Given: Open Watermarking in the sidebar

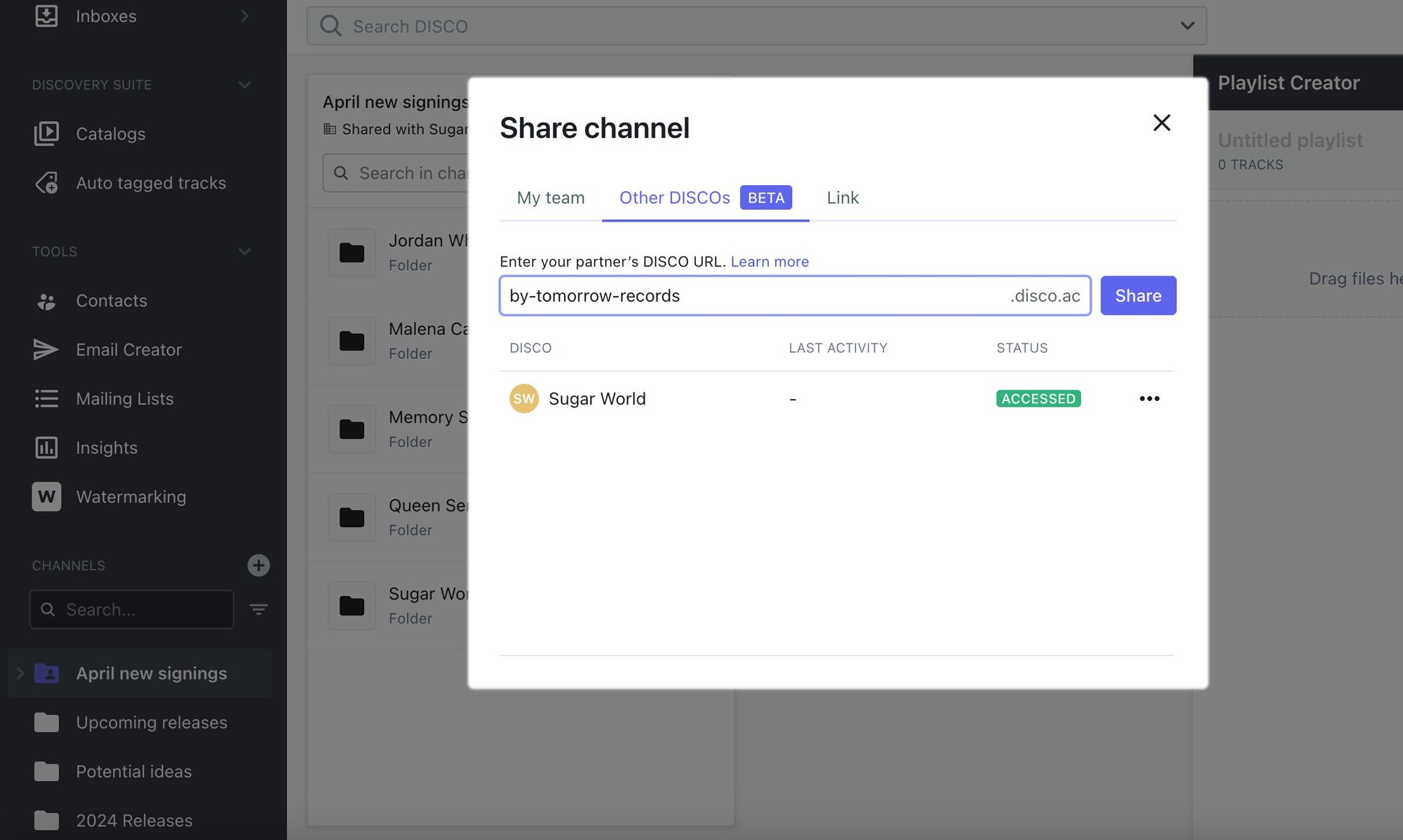Looking at the screenshot, I should [130, 496].
